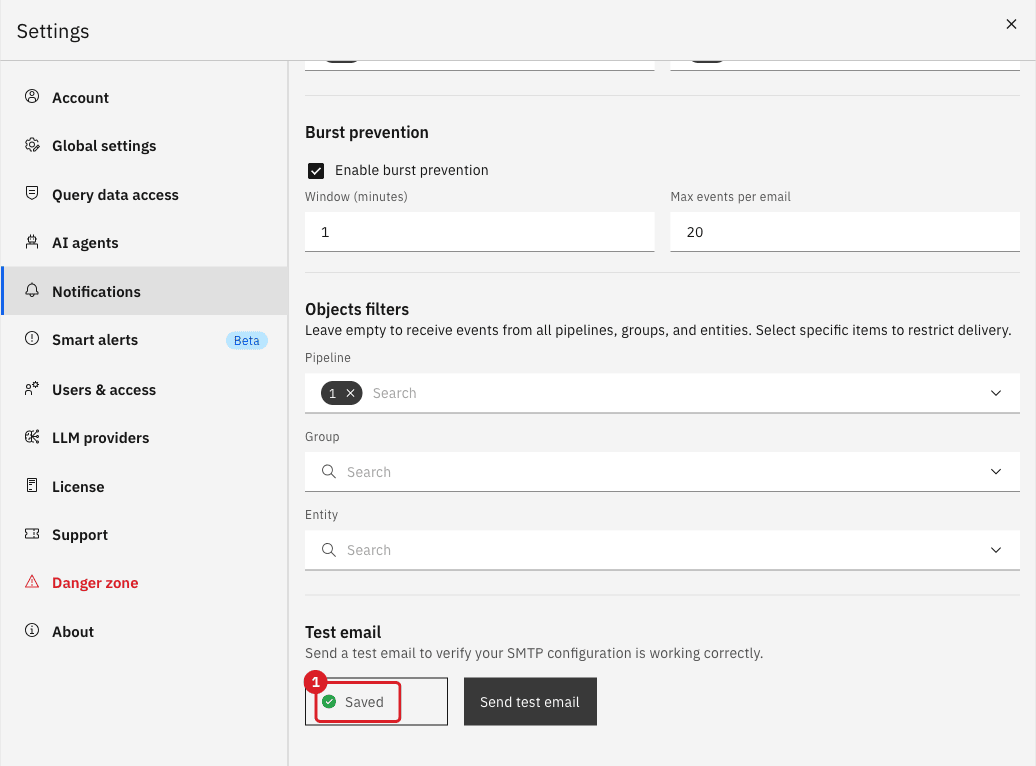Viewport: 1036px width, 766px height.
Task: Expand the Group dropdown chevron
Action: point(996,471)
